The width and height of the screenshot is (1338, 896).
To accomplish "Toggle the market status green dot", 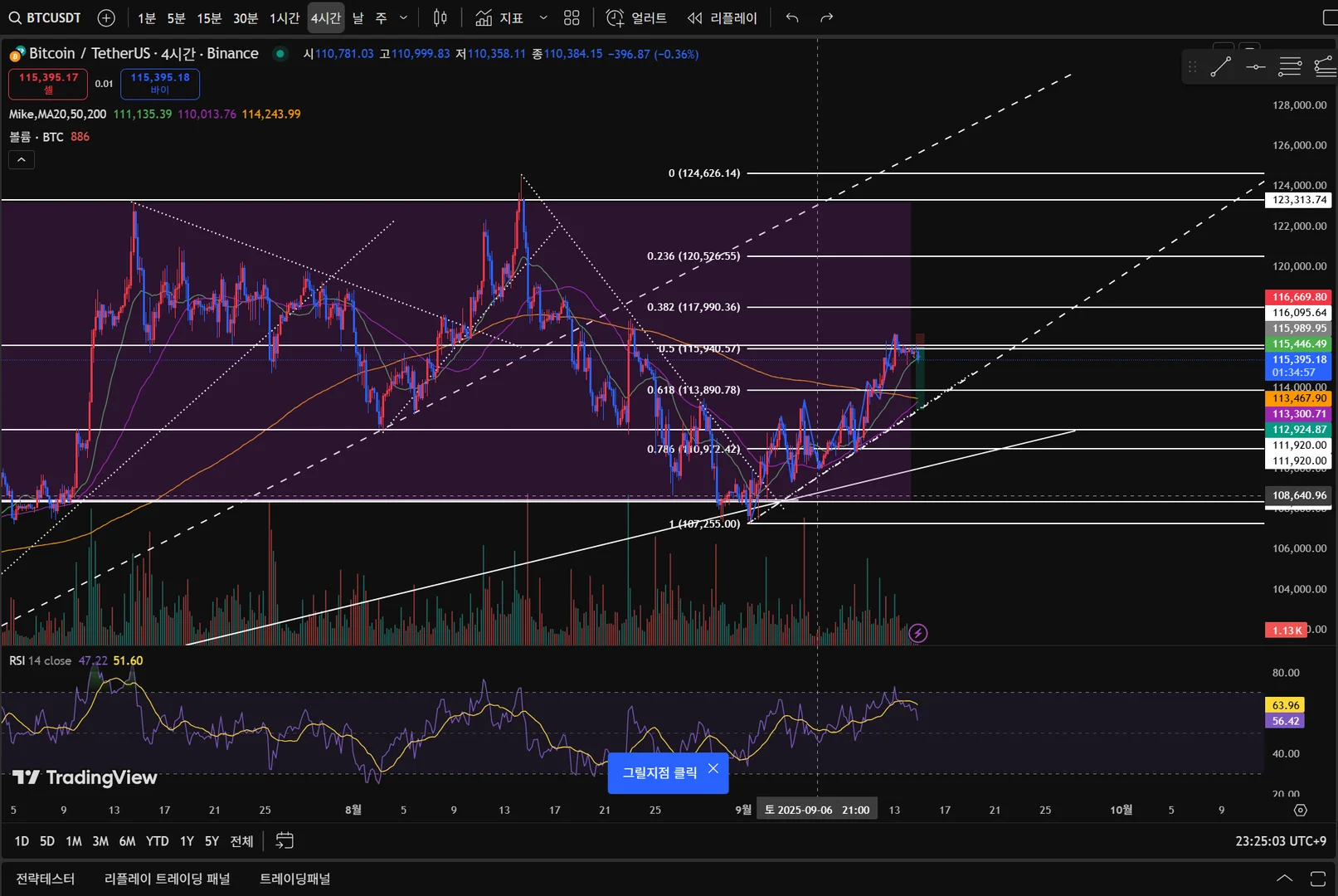I will pos(280,54).
